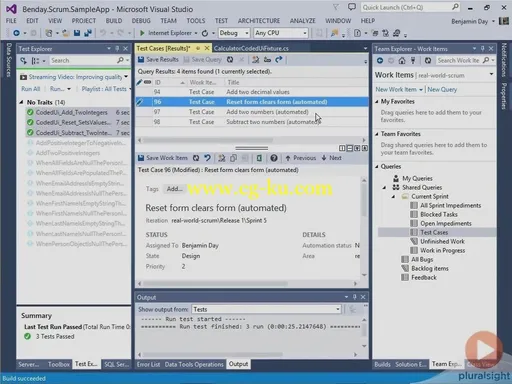Viewport: 512px width, 384px height.
Task: Open the TEAM menu
Action: point(168,21)
